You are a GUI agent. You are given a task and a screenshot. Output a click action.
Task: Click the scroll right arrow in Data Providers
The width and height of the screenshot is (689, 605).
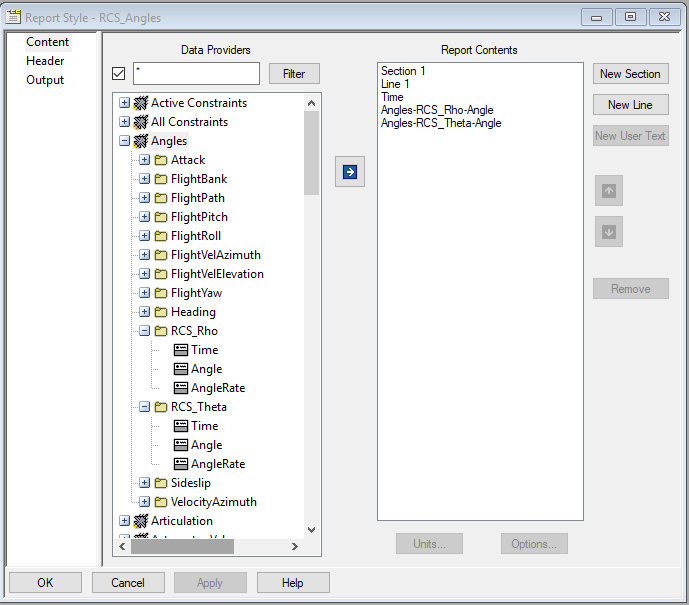[295, 547]
